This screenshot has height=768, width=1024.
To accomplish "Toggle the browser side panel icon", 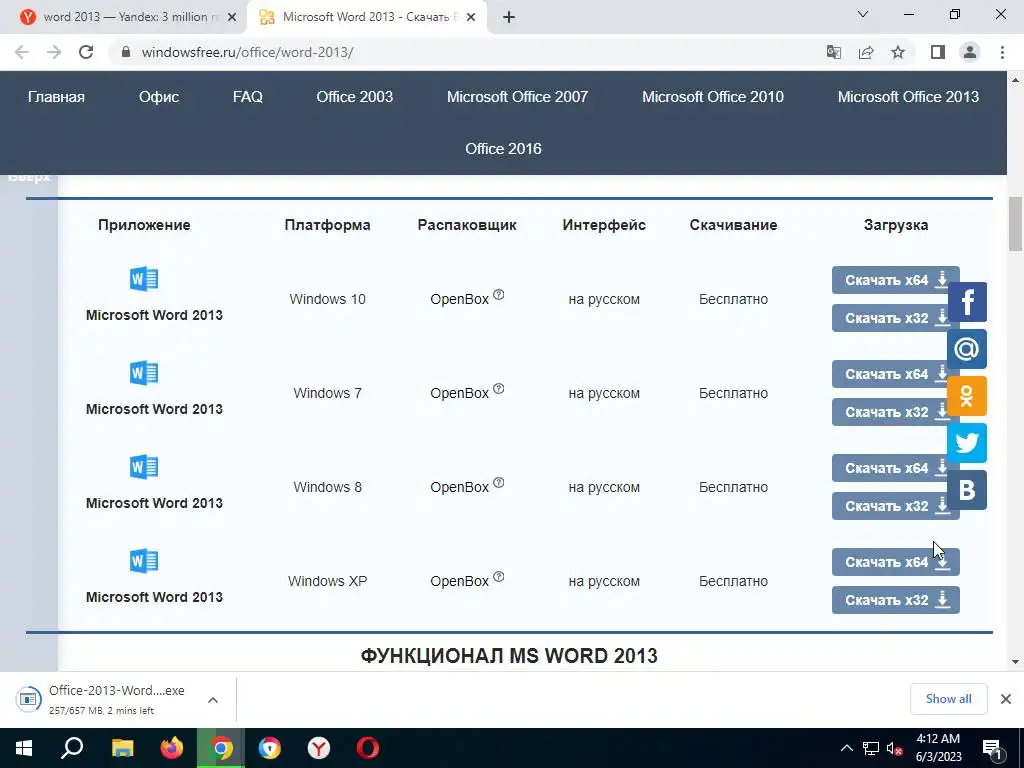I will coord(938,52).
